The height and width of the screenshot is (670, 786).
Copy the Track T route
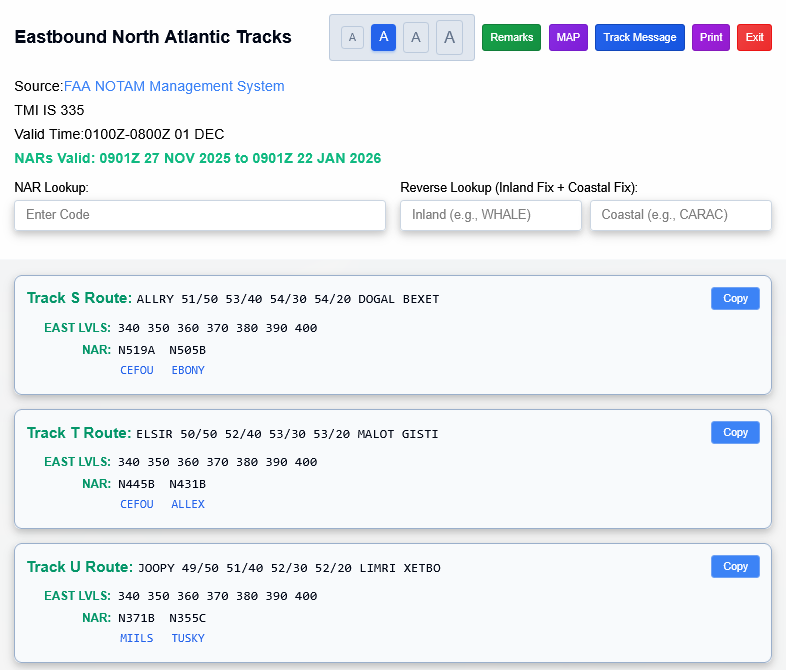point(735,432)
